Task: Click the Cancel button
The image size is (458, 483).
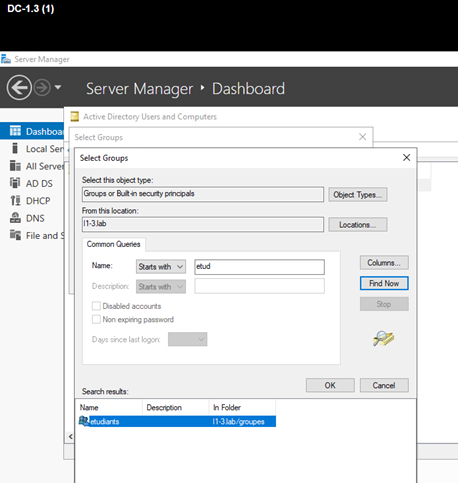Action: click(384, 385)
